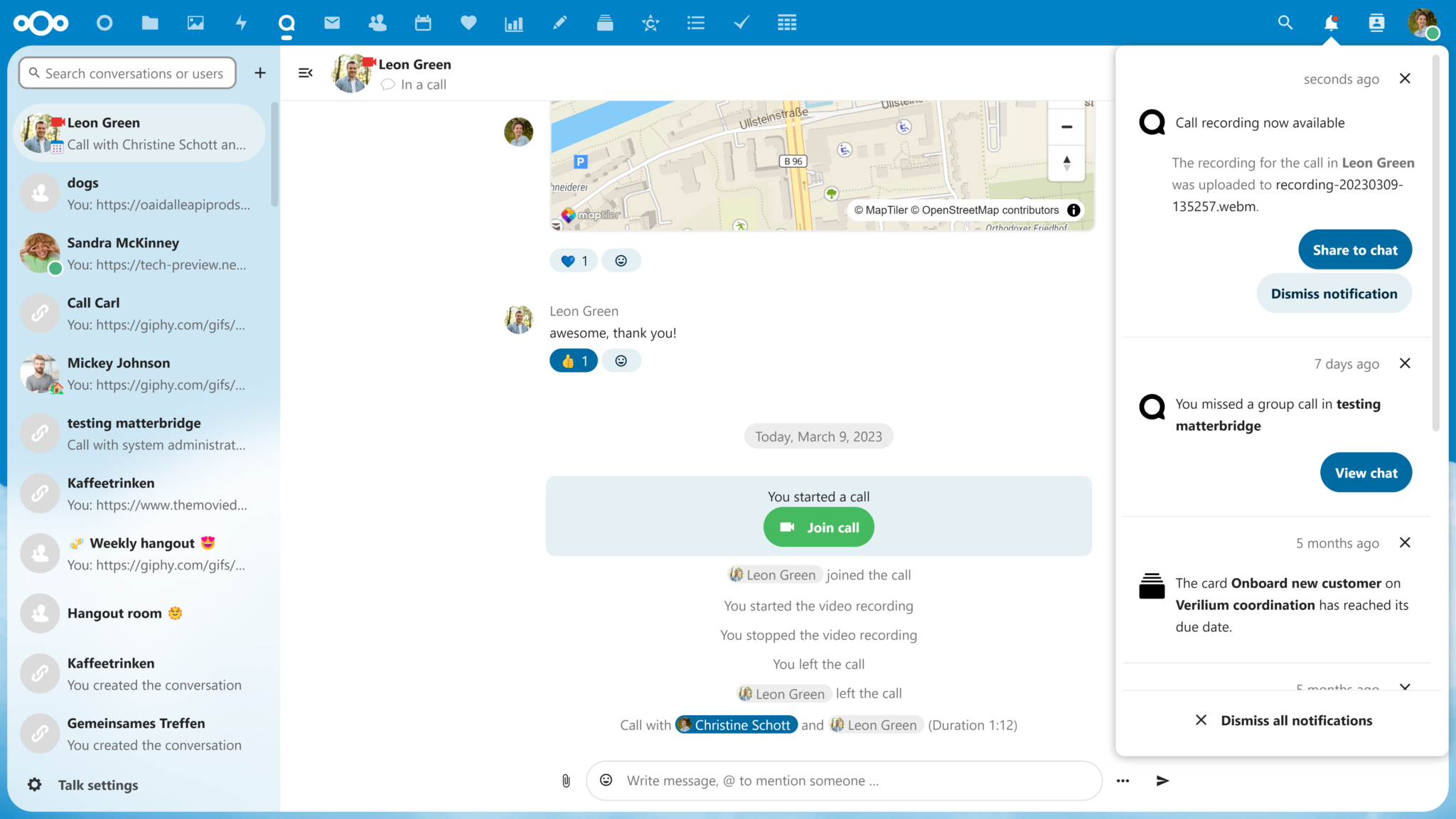Open the Files app
The image size is (1456, 819).
150,22
